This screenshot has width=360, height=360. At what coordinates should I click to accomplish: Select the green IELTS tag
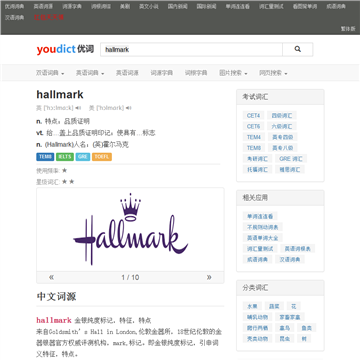coord(65,157)
